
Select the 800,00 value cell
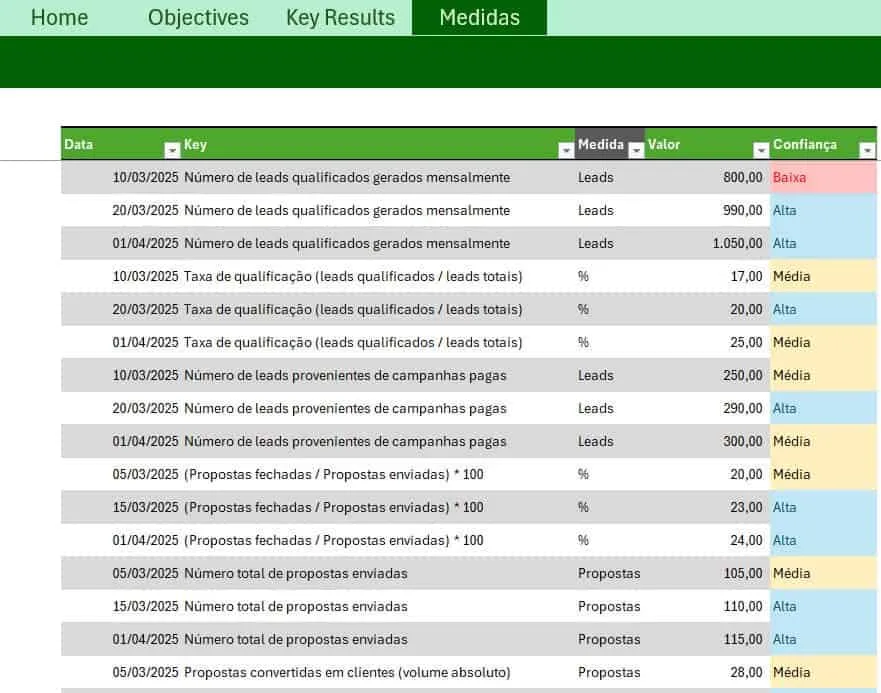coord(707,178)
